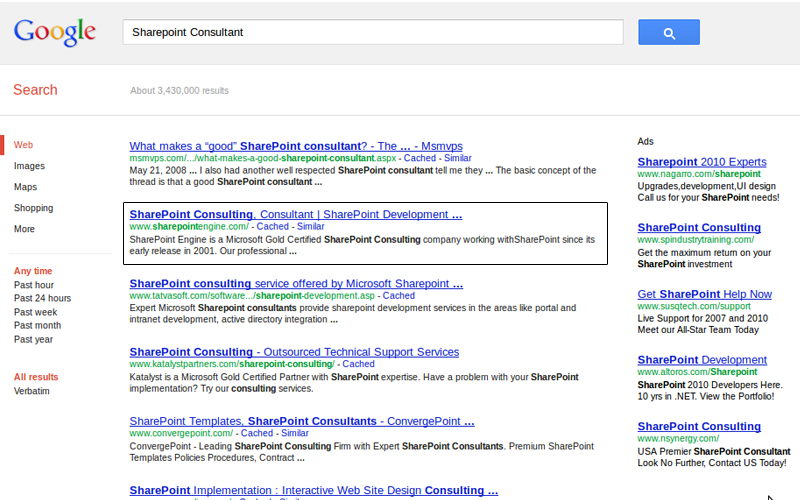Screen dimensions: 800x500
Task: Switch to Images results
Action: coord(29,166)
